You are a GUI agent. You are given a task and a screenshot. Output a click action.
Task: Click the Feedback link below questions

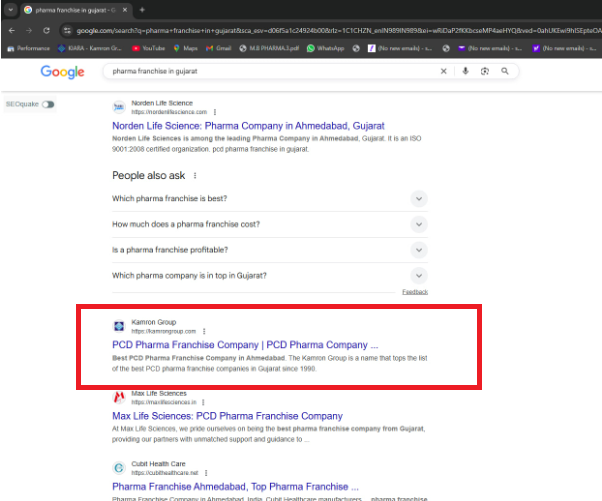(414, 292)
